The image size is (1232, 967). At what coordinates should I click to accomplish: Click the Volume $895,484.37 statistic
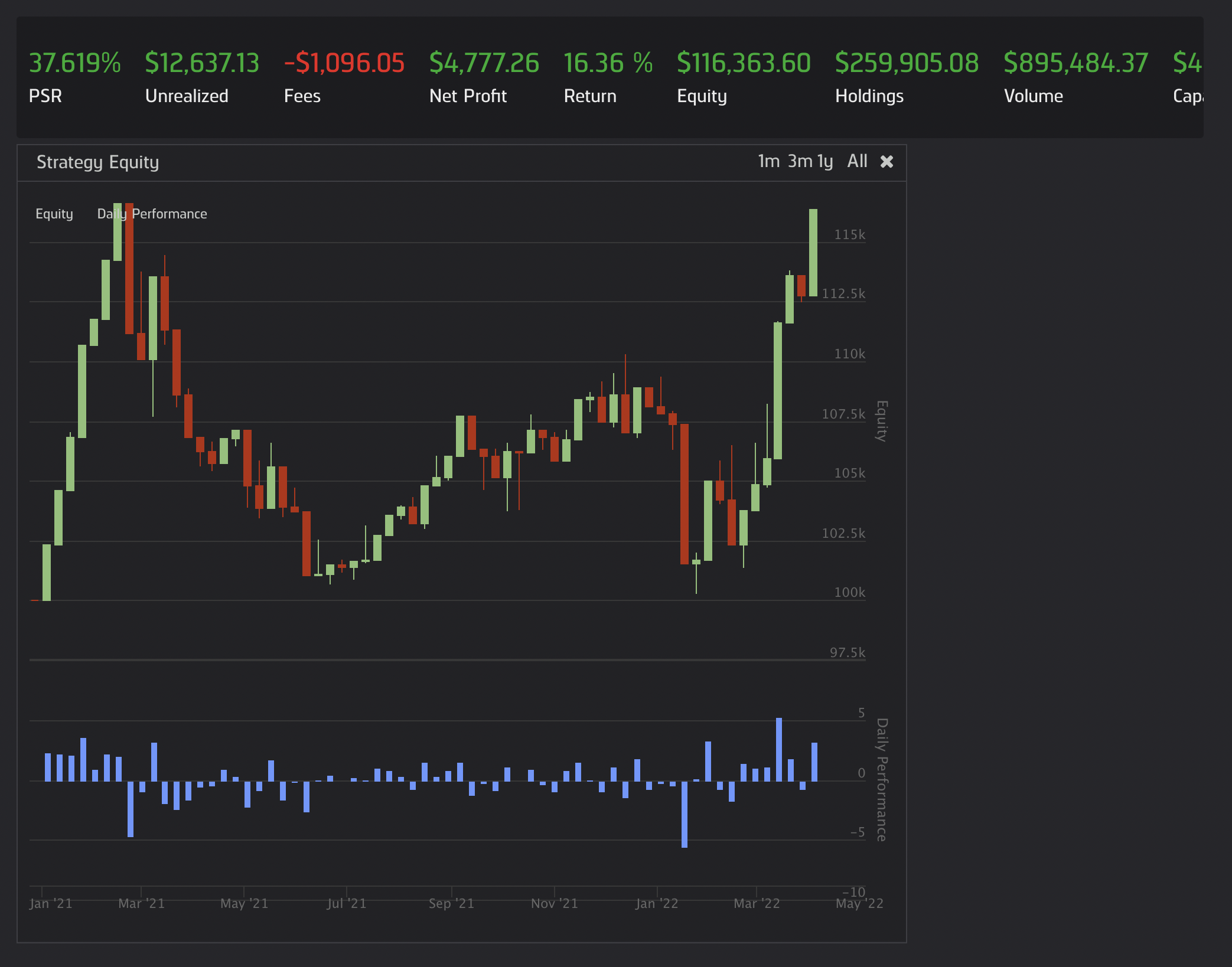(x=1075, y=63)
